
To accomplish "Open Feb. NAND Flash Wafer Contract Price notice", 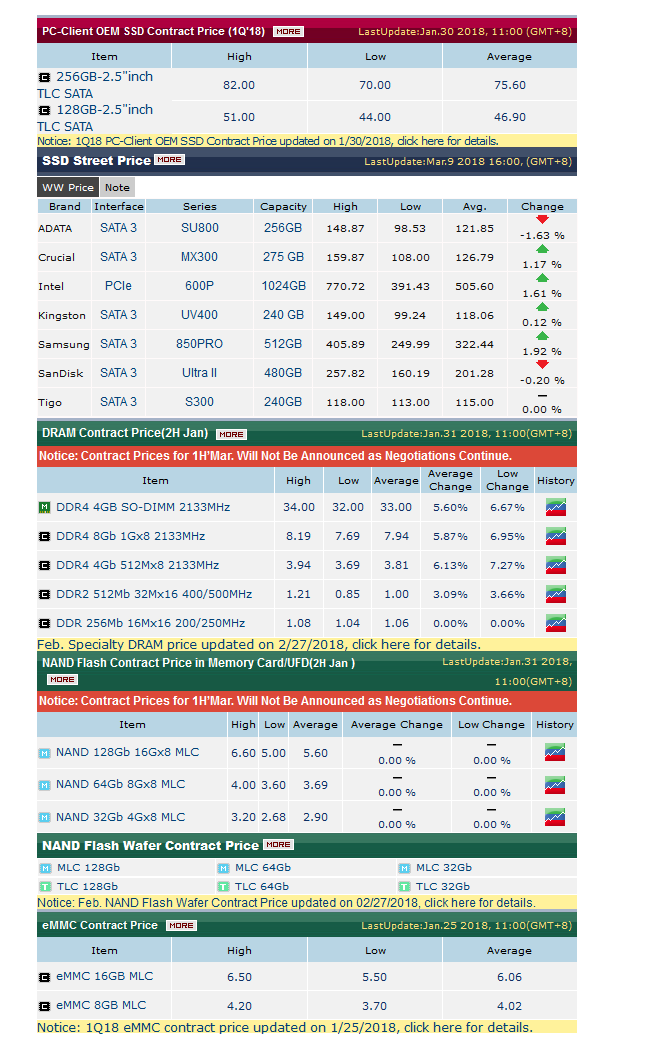I will pos(286,903).
